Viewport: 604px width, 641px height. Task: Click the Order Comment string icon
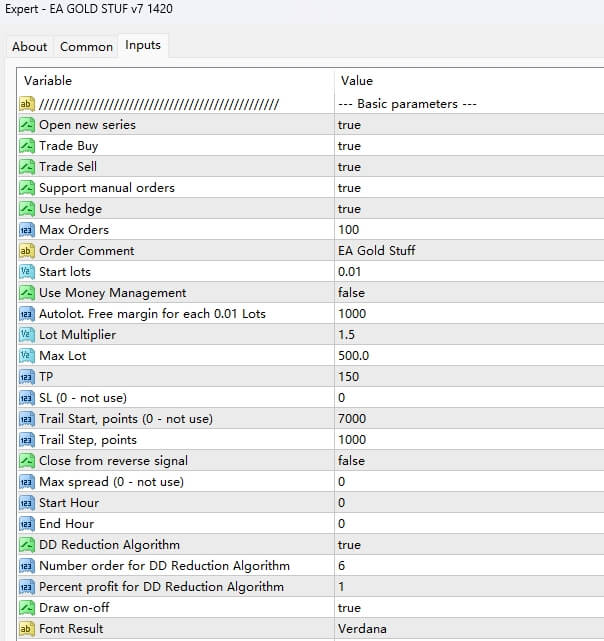[27, 251]
